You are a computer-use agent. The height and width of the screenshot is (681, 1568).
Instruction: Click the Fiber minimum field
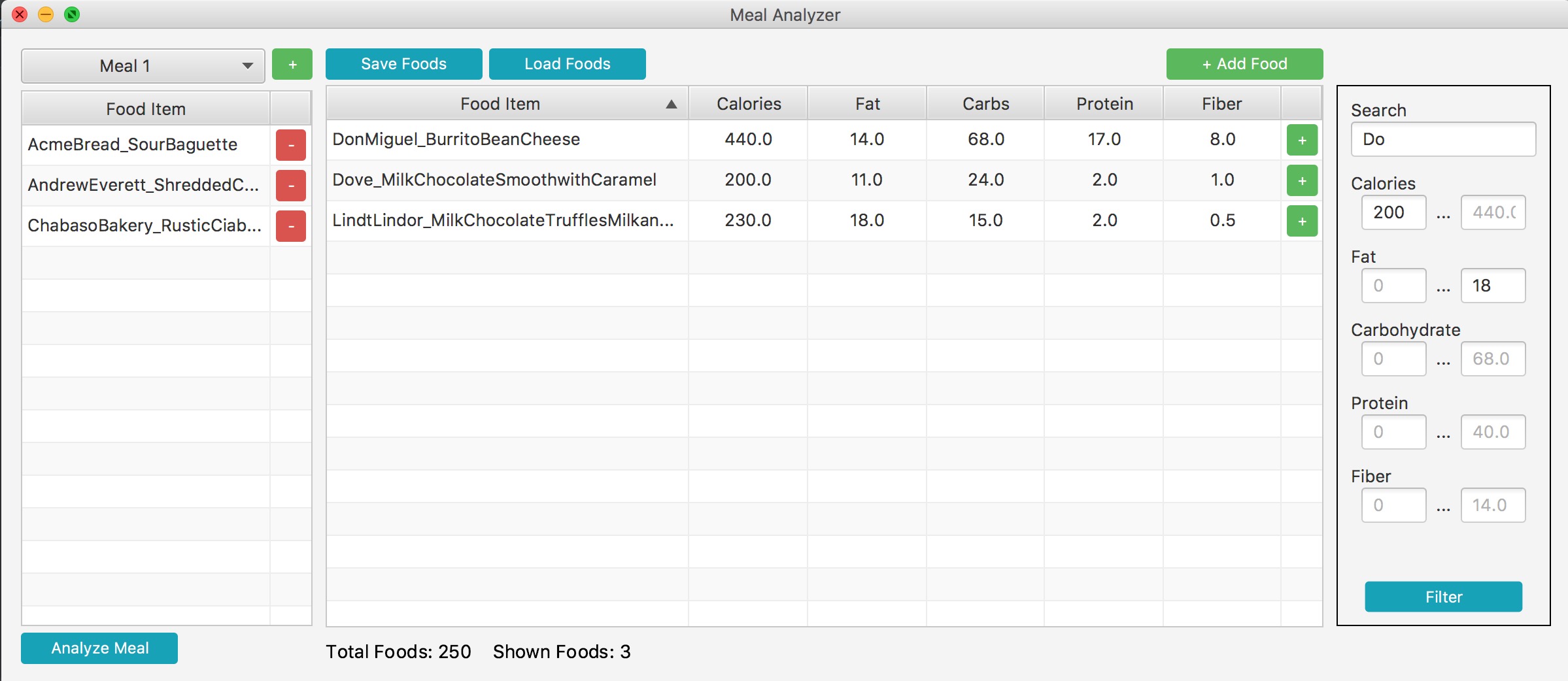[1393, 505]
